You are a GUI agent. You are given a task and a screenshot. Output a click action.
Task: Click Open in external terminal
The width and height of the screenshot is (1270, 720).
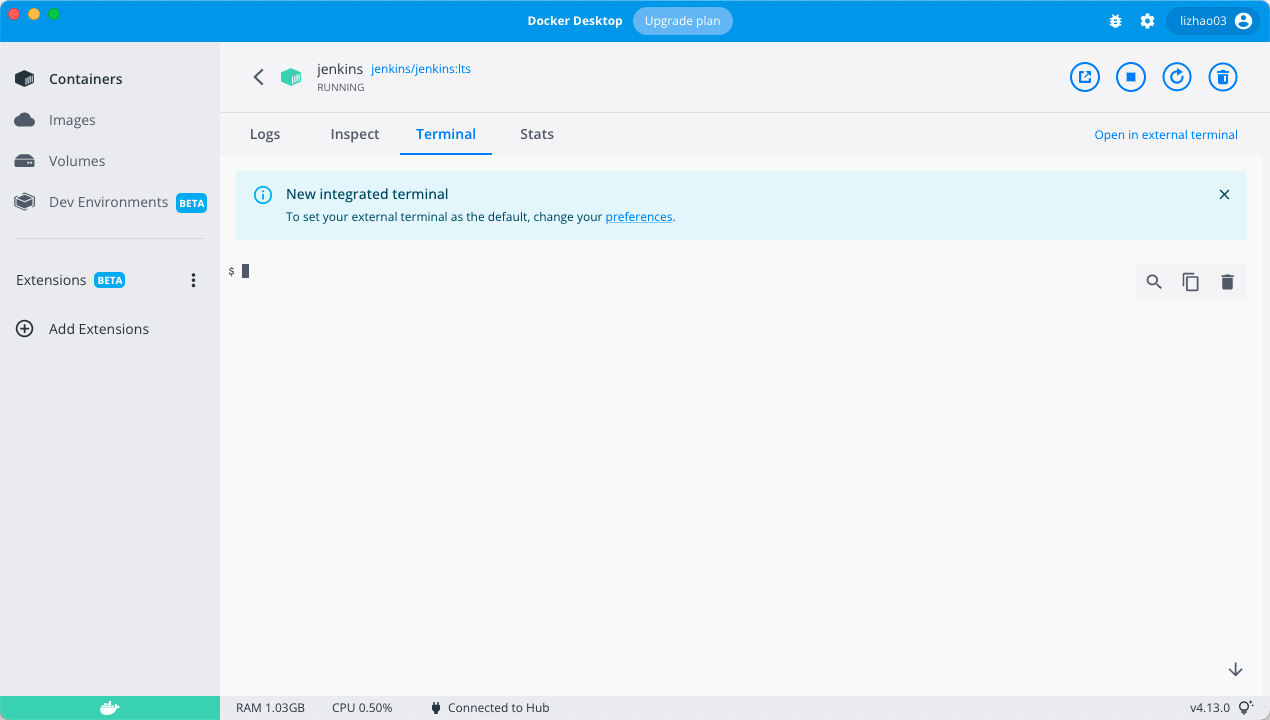1166,135
